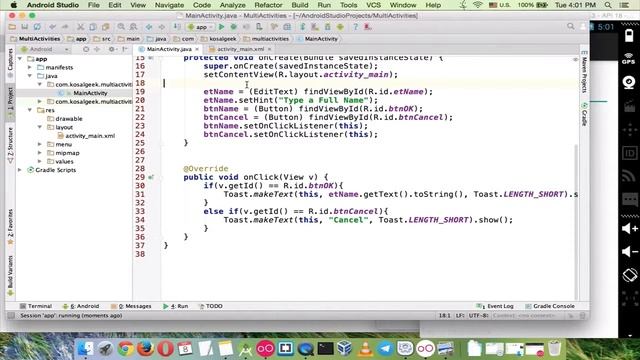The width and height of the screenshot is (640, 360).
Task: Click project panel settings gear icon
Action: coord(111,49)
